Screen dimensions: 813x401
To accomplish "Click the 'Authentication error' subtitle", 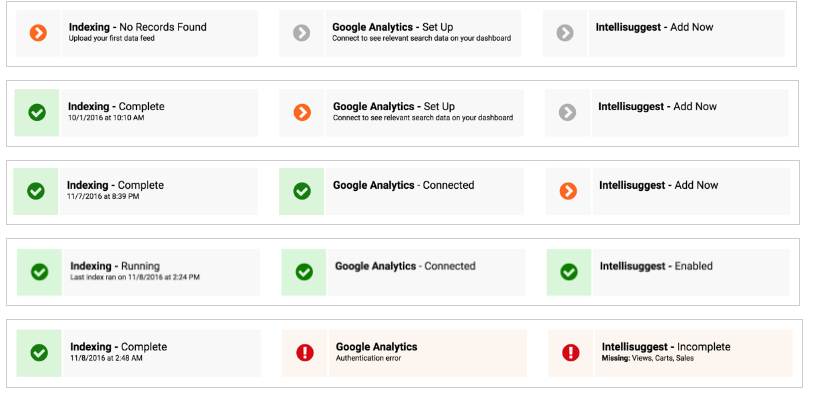I will 368,358.
